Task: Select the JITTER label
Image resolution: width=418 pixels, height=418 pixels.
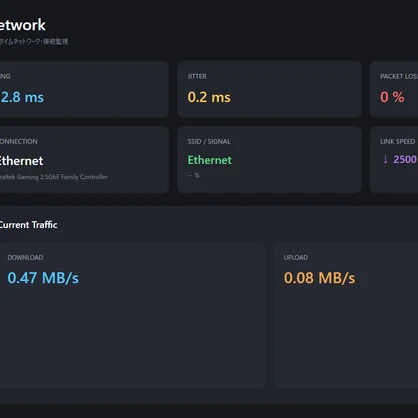Action: 197,76
